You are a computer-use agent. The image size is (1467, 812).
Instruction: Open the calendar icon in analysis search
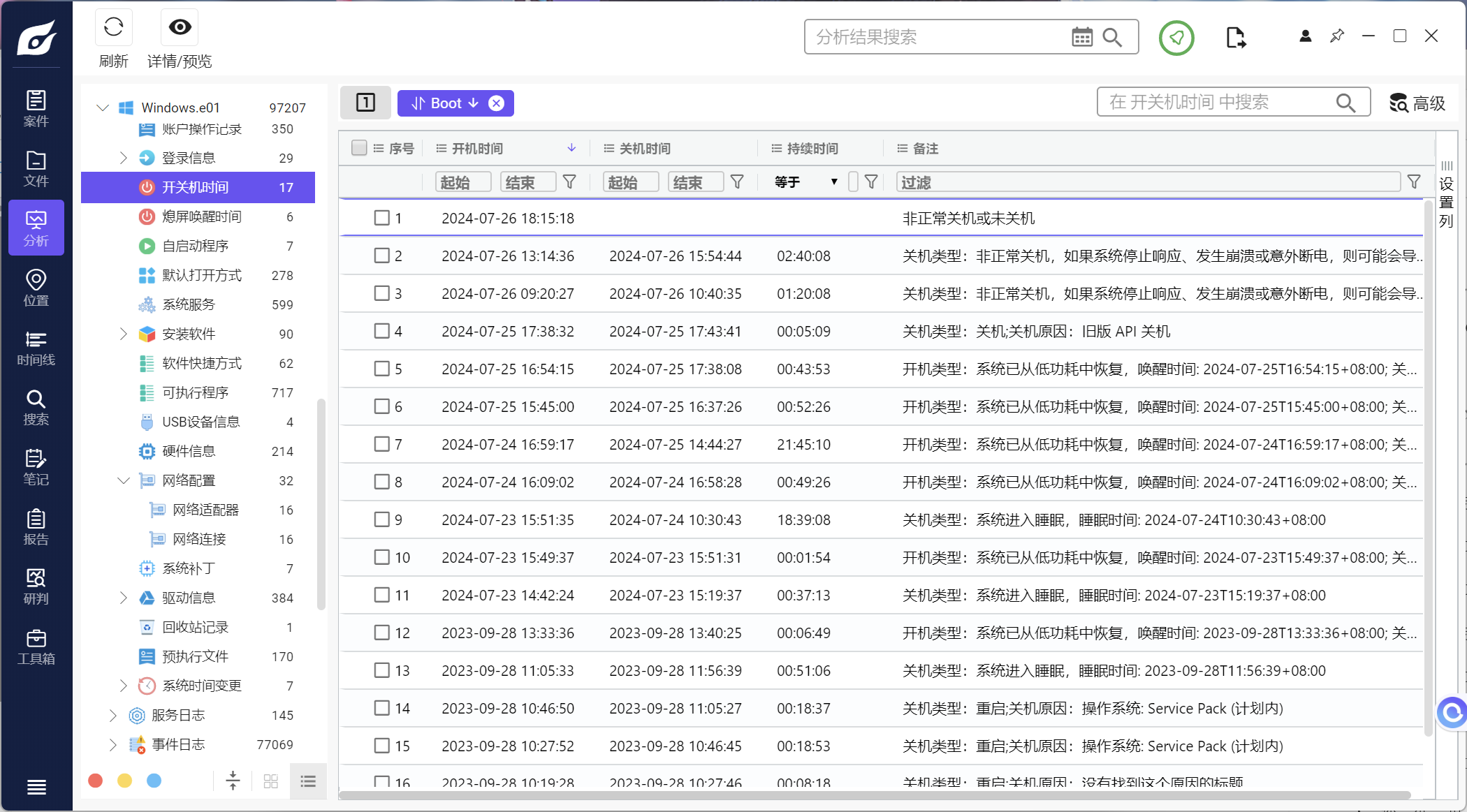1082,37
